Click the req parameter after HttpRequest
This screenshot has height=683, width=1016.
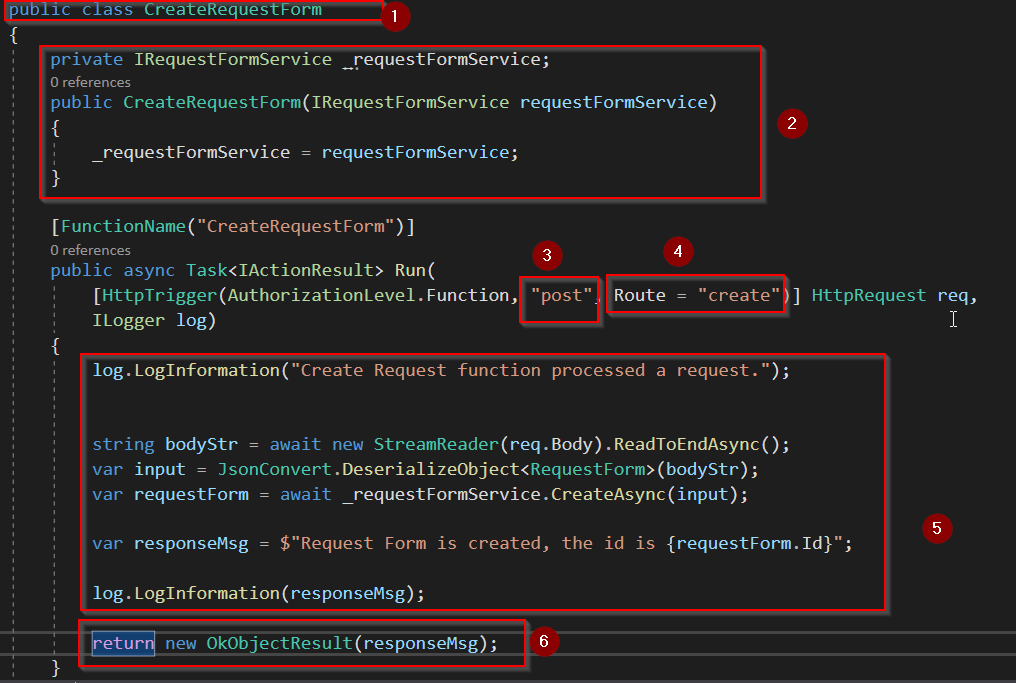click(952, 295)
